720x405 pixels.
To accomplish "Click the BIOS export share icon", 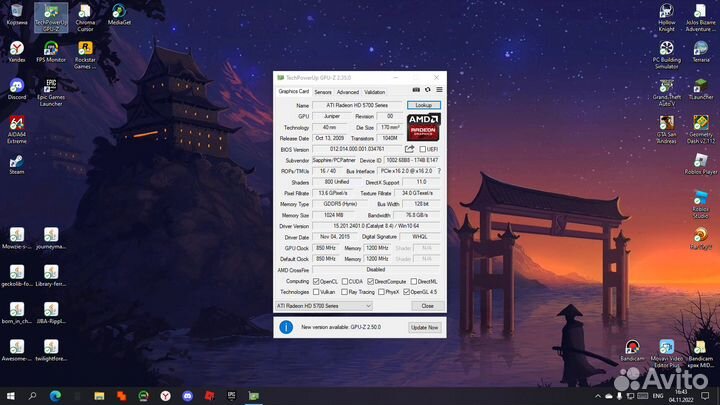I will click(x=409, y=149).
